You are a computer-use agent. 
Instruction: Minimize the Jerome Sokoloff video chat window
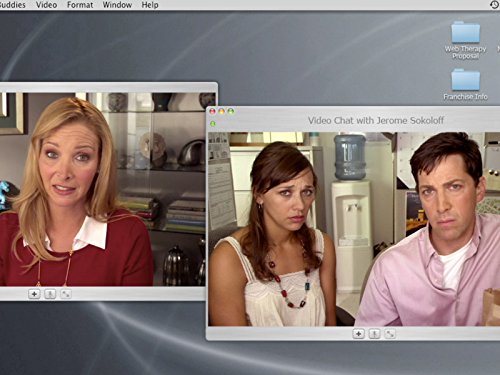[x=222, y=111]
